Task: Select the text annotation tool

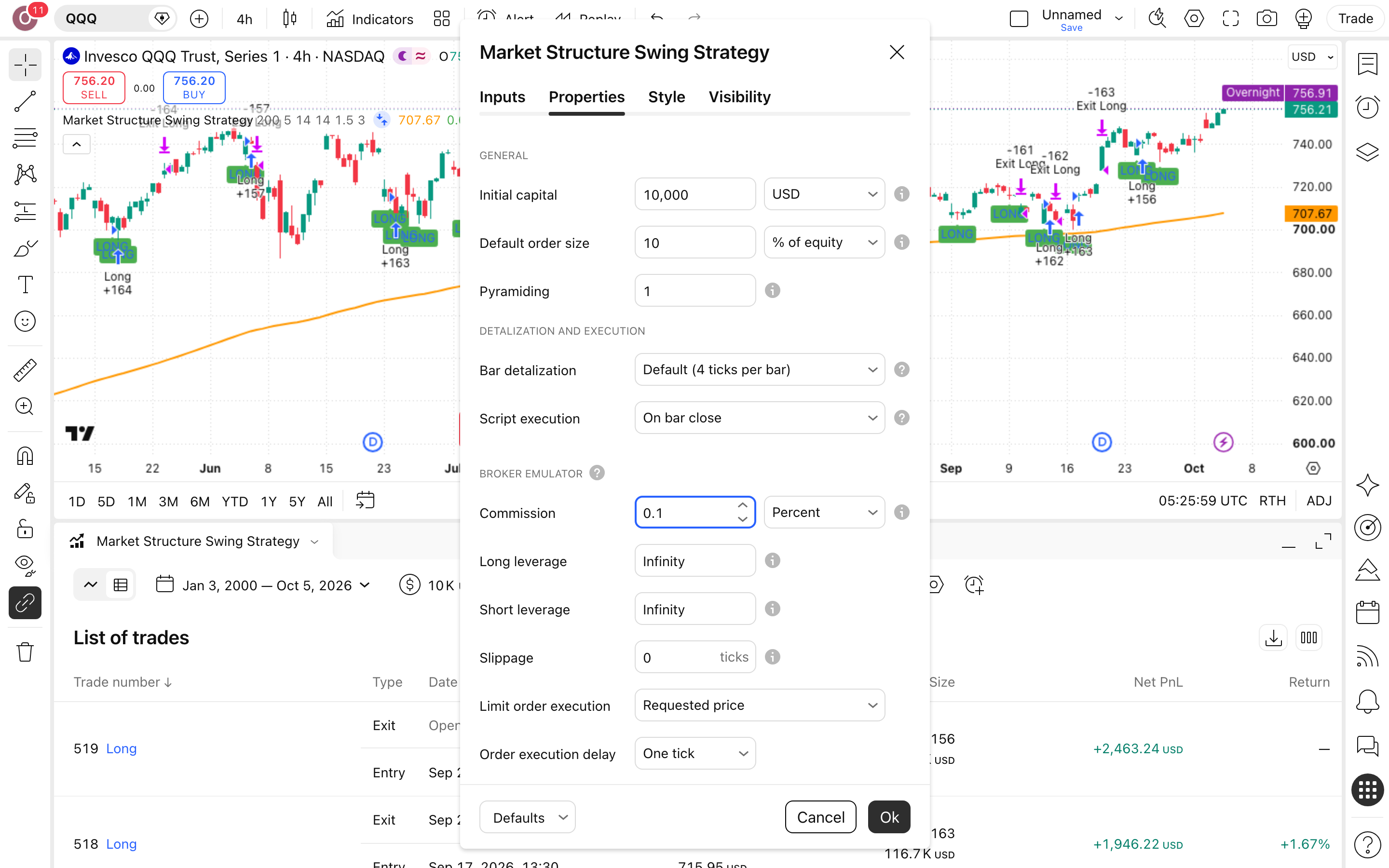Action: coord(25,285)
